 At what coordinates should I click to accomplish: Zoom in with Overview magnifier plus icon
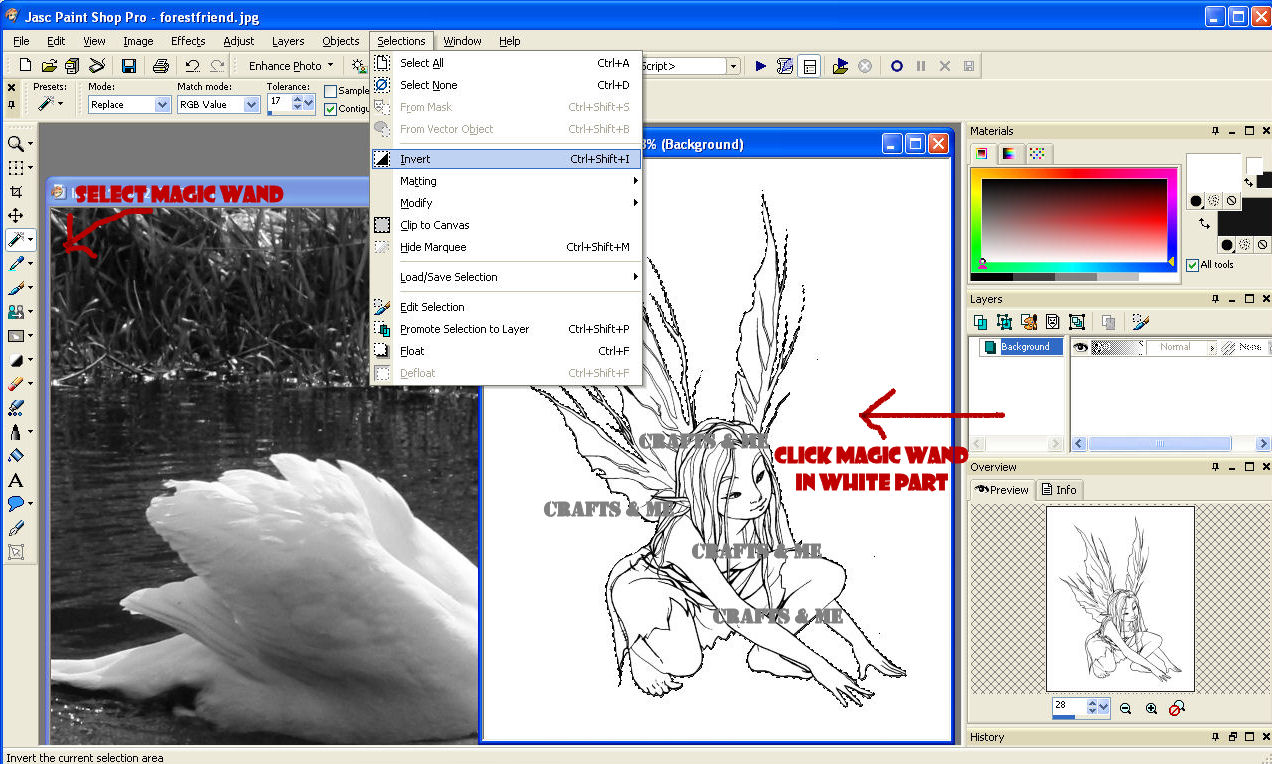tap(1151, 708)
